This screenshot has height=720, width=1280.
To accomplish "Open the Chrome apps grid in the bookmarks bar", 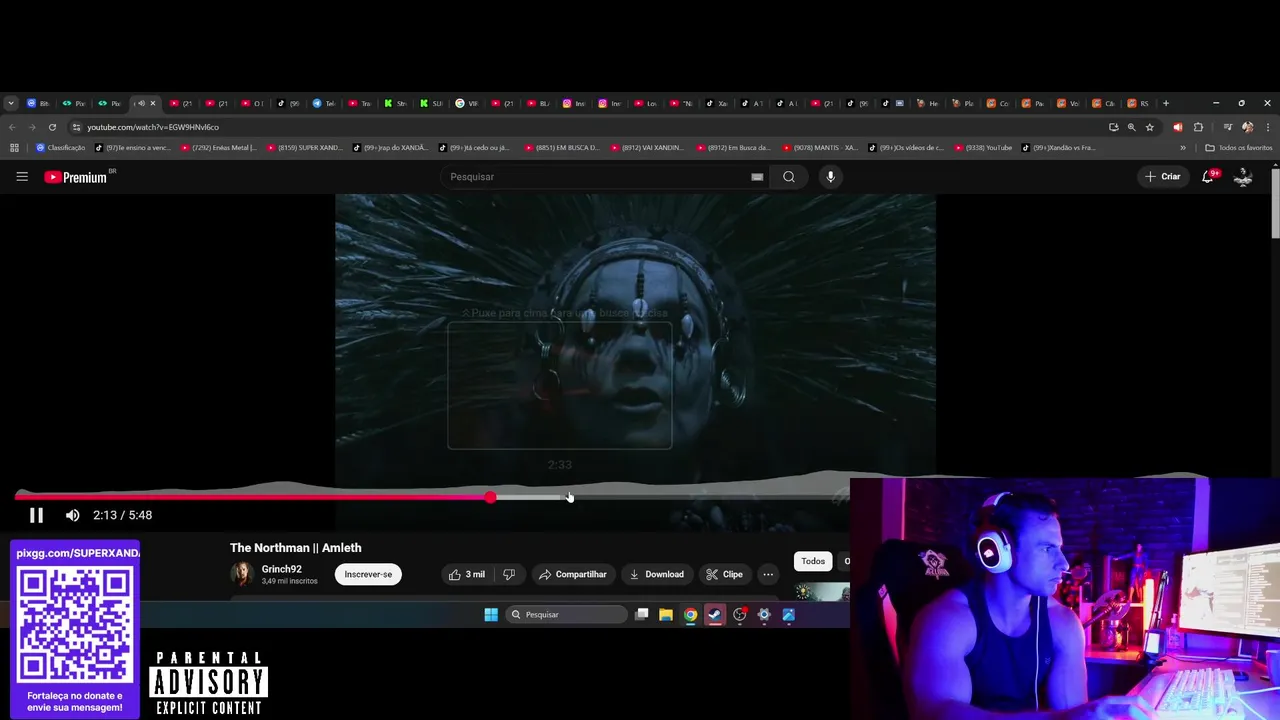I will click(14, 148).
